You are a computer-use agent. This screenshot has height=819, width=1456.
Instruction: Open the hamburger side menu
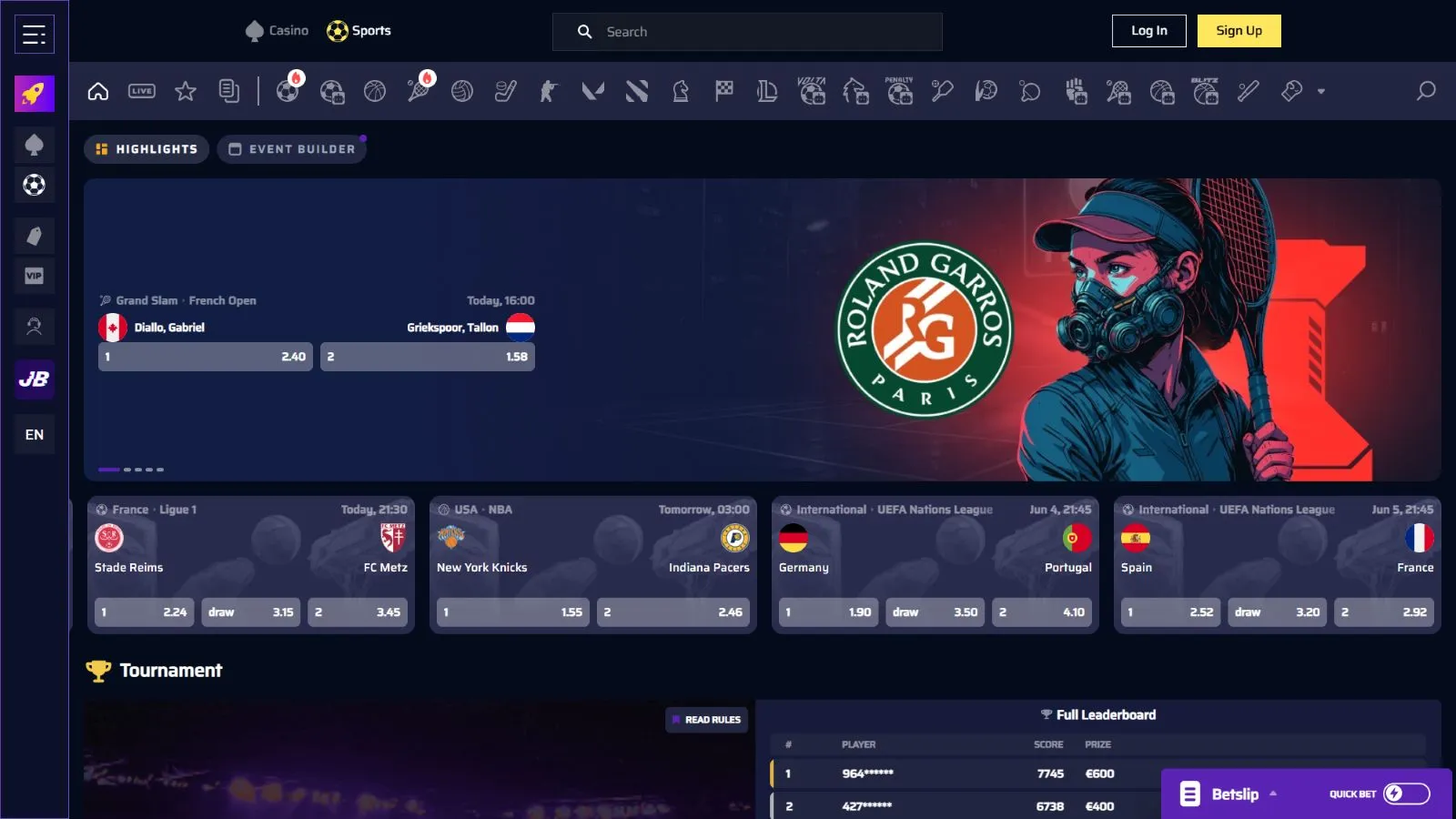(x=35, y=35)
